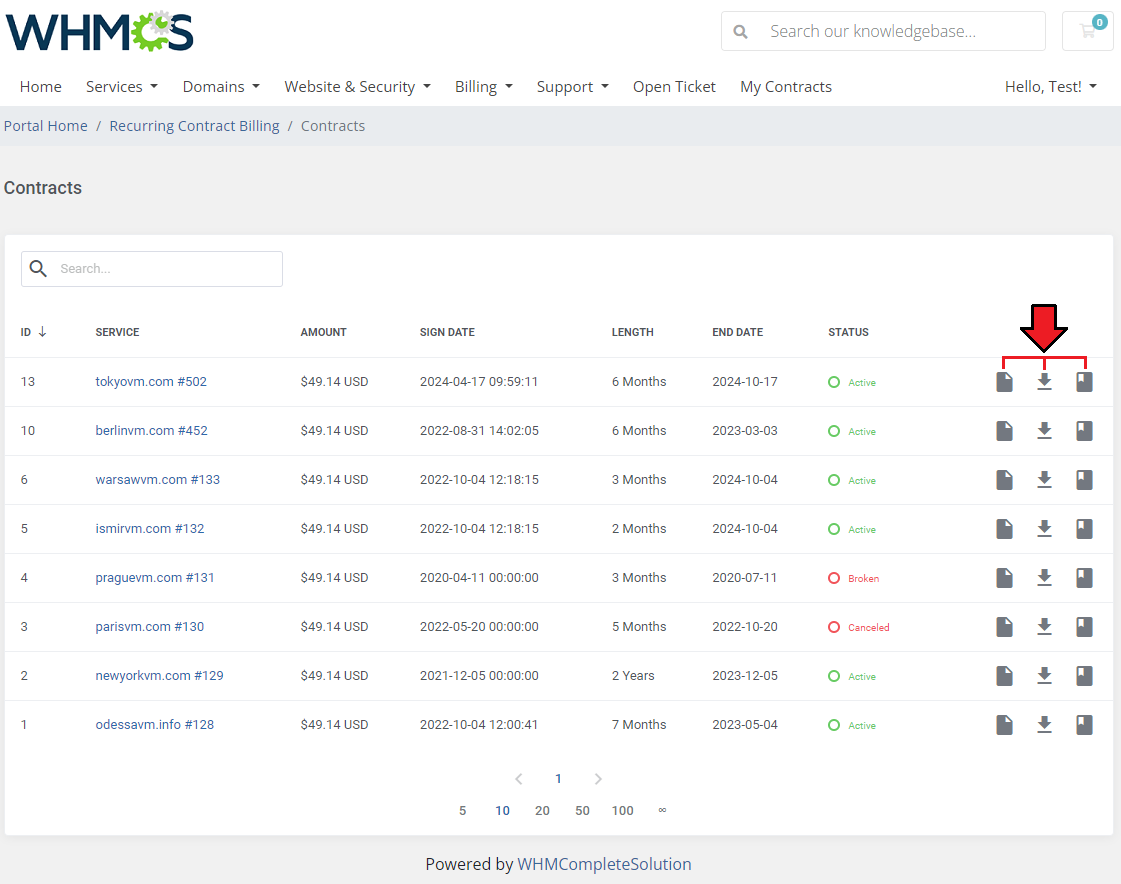Open bookmark icon for ismirvm.com #132 row
Viewport: 1121px width, 884px height.
1085,529
